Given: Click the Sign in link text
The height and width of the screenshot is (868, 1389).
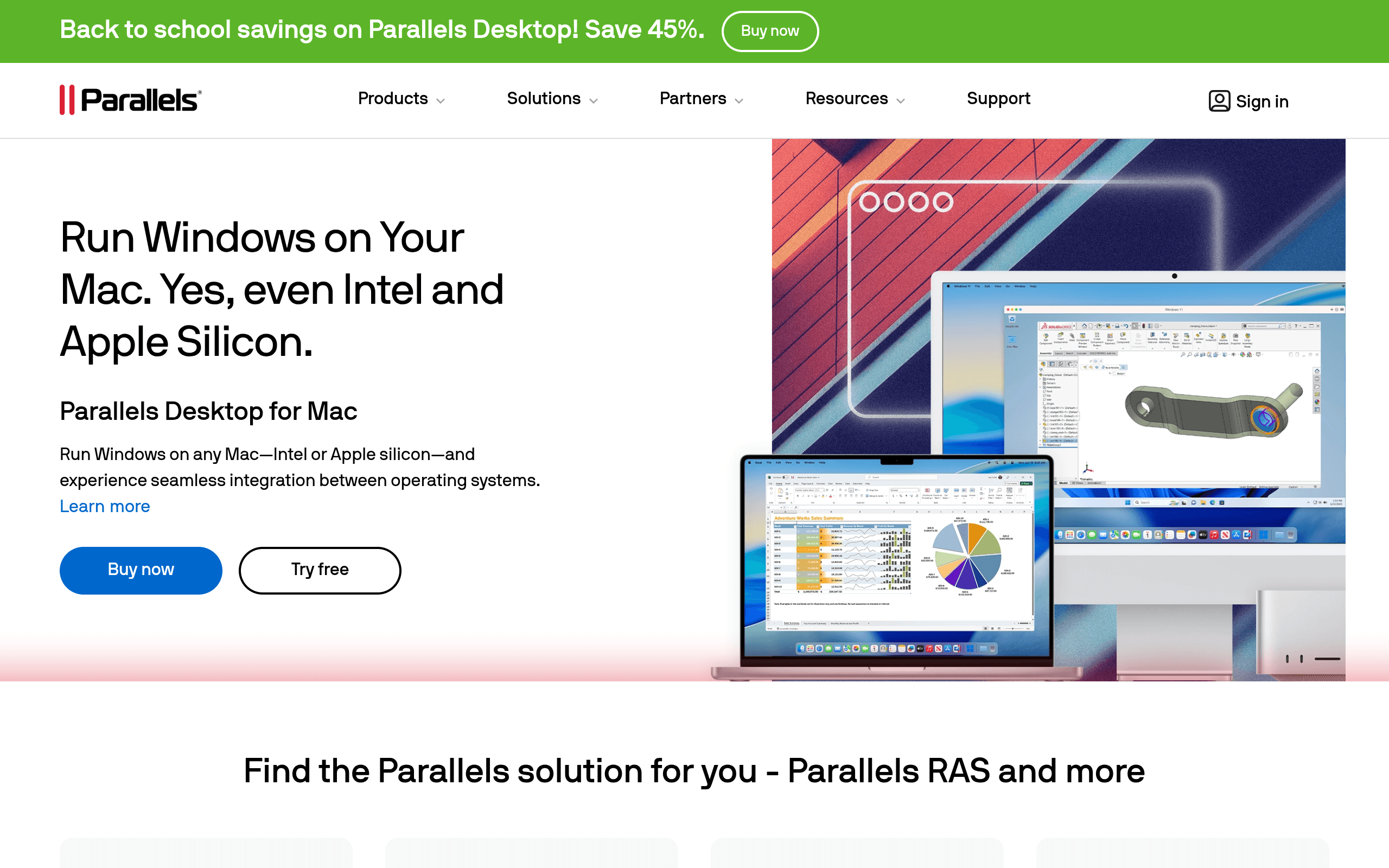Looking at the screenshot, I should 1261,101.
